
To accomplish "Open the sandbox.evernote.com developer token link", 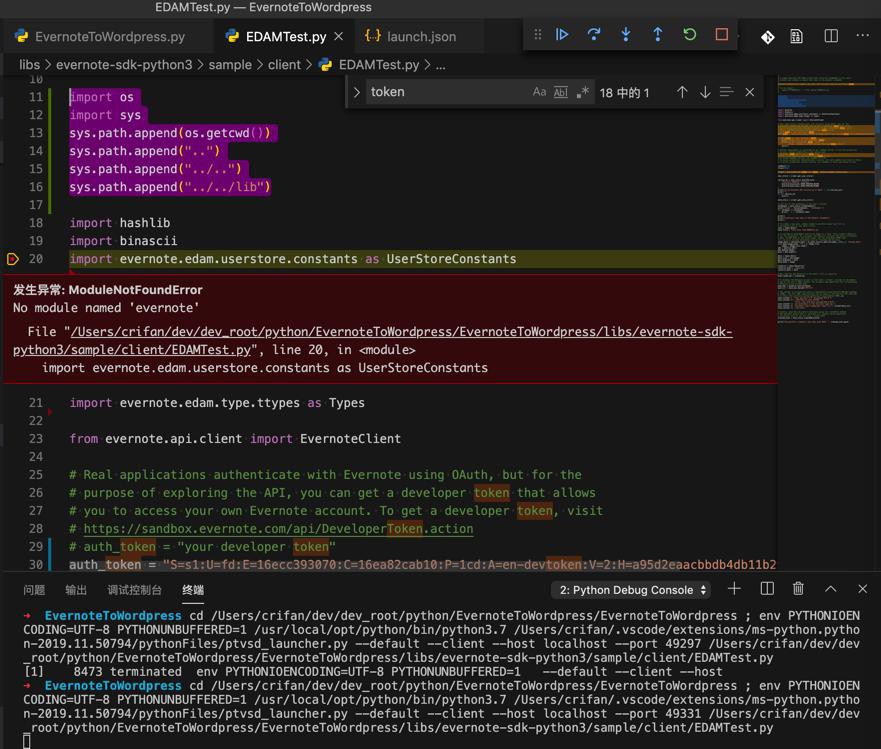I will [278, 529].
